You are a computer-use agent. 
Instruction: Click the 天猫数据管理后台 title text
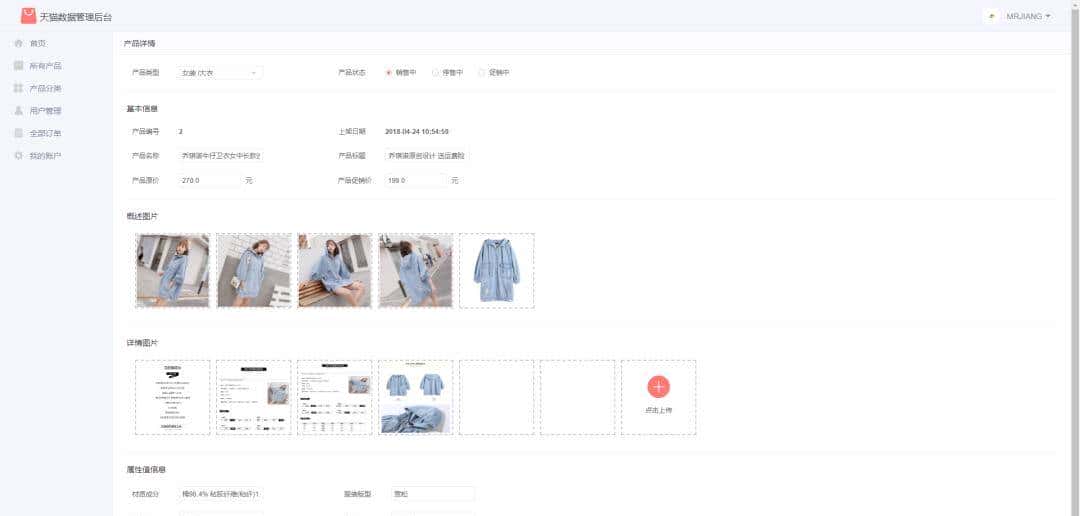(76, 17)
